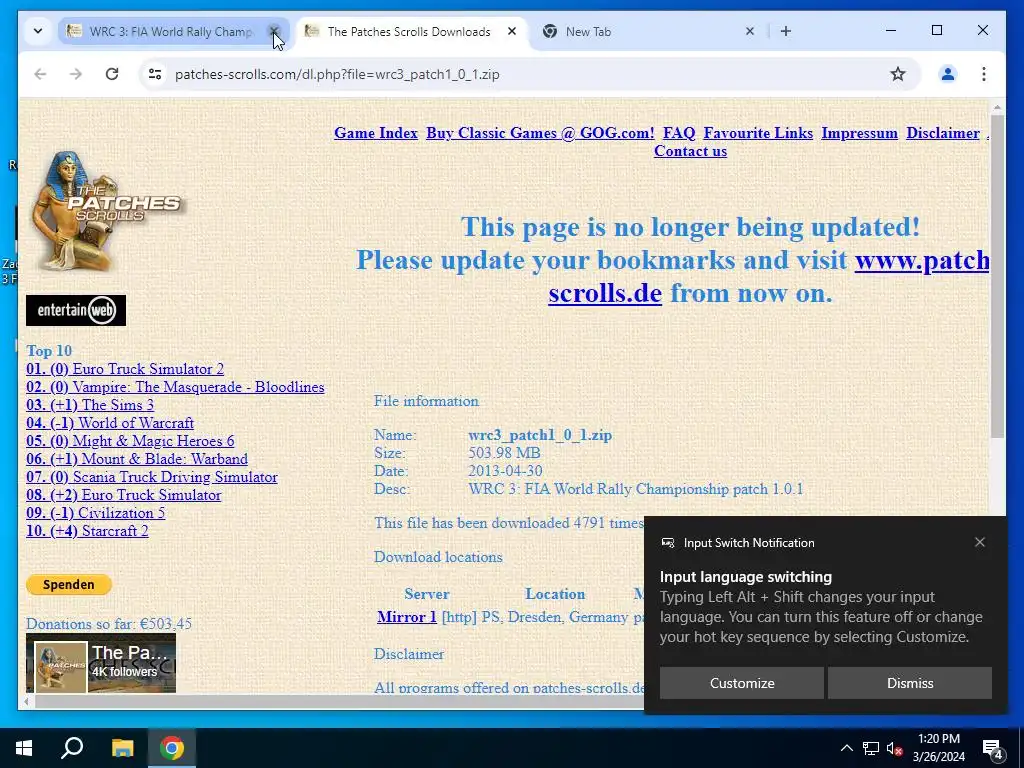Select the 2013-04-30 date value
The width and height of the screenshot is (1024, 768).
click(504, 471)
